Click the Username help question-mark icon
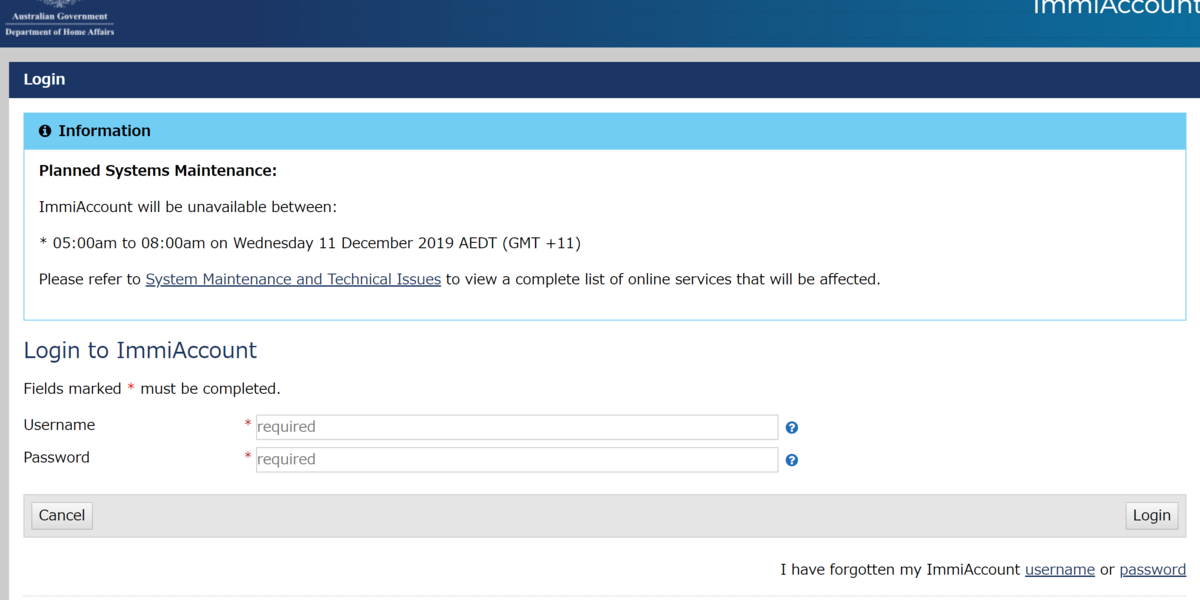The width and height of the screenshot is (1200, 600). [792, 428]
